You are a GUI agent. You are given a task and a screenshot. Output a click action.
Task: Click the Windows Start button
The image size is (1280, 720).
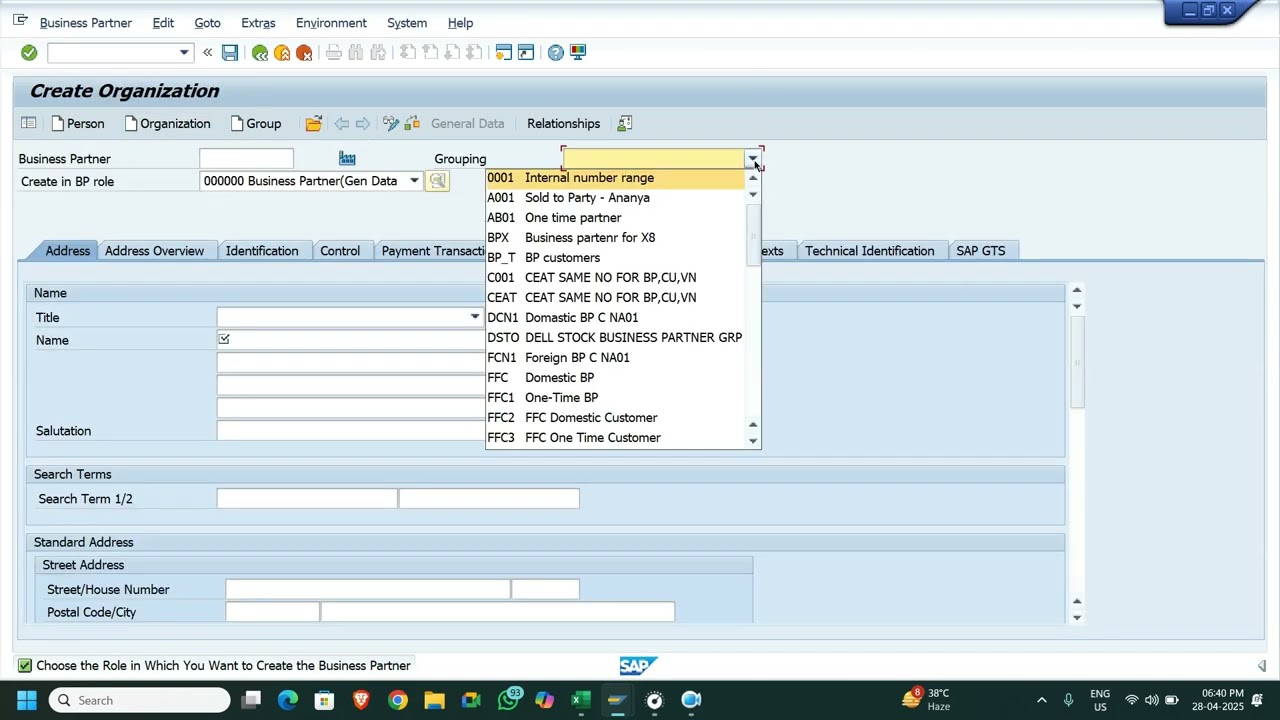[x=27, y=700]
